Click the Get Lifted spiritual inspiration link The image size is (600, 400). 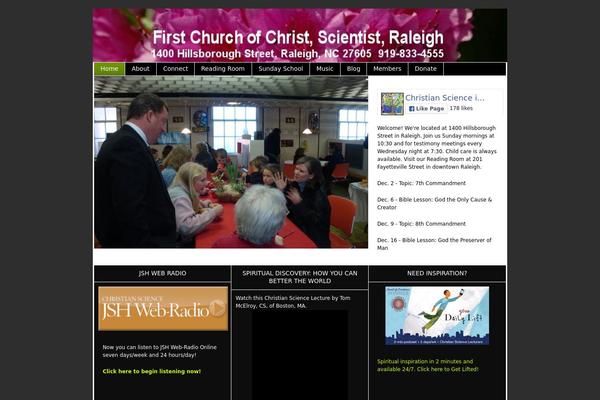tap(428, 366)
